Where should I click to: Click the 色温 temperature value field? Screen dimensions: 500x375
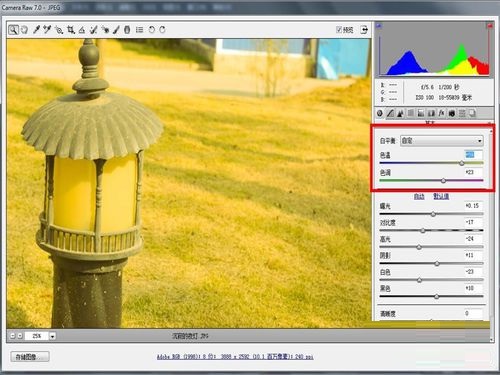[x=473, y=155]
